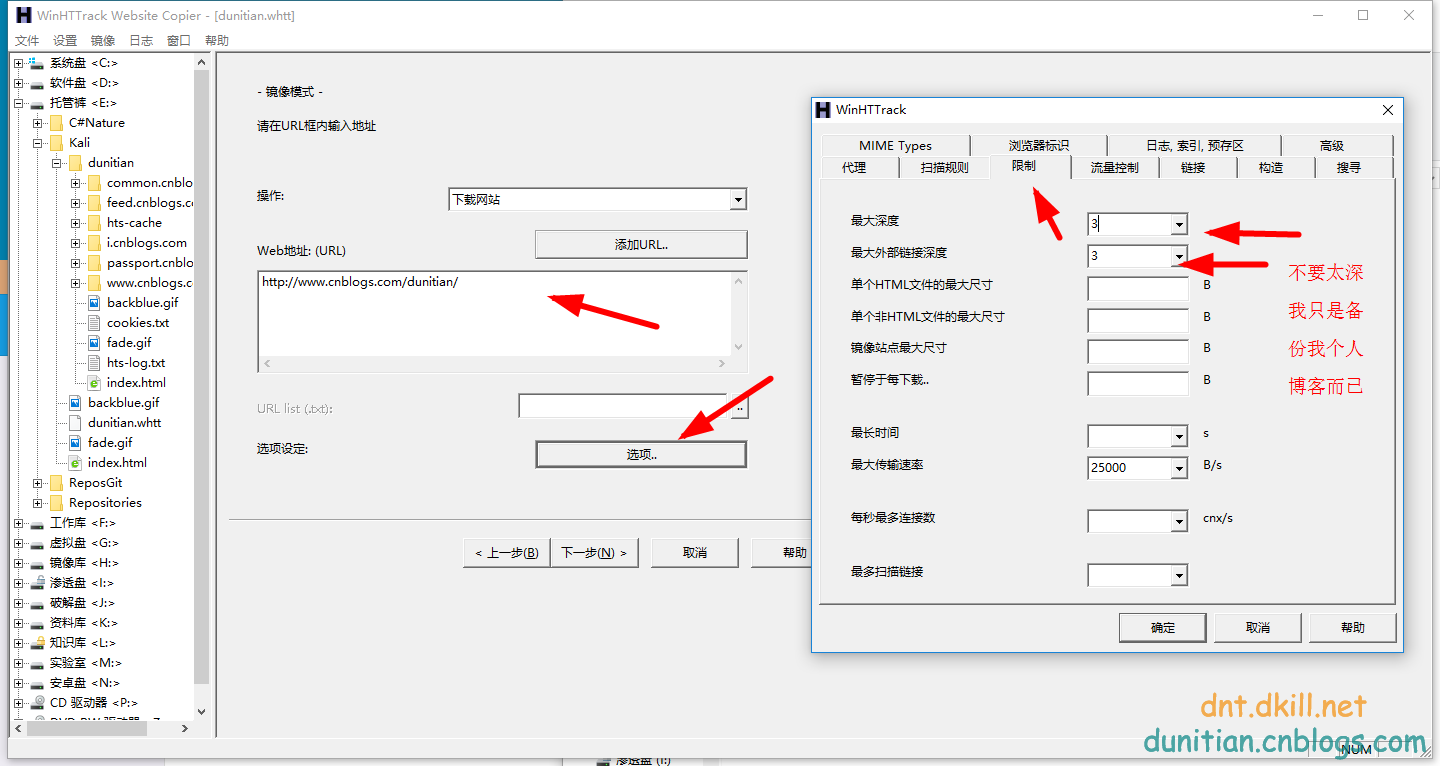Click the 单个HTML文件的最大尺寸 input field

click(1138, 289)
